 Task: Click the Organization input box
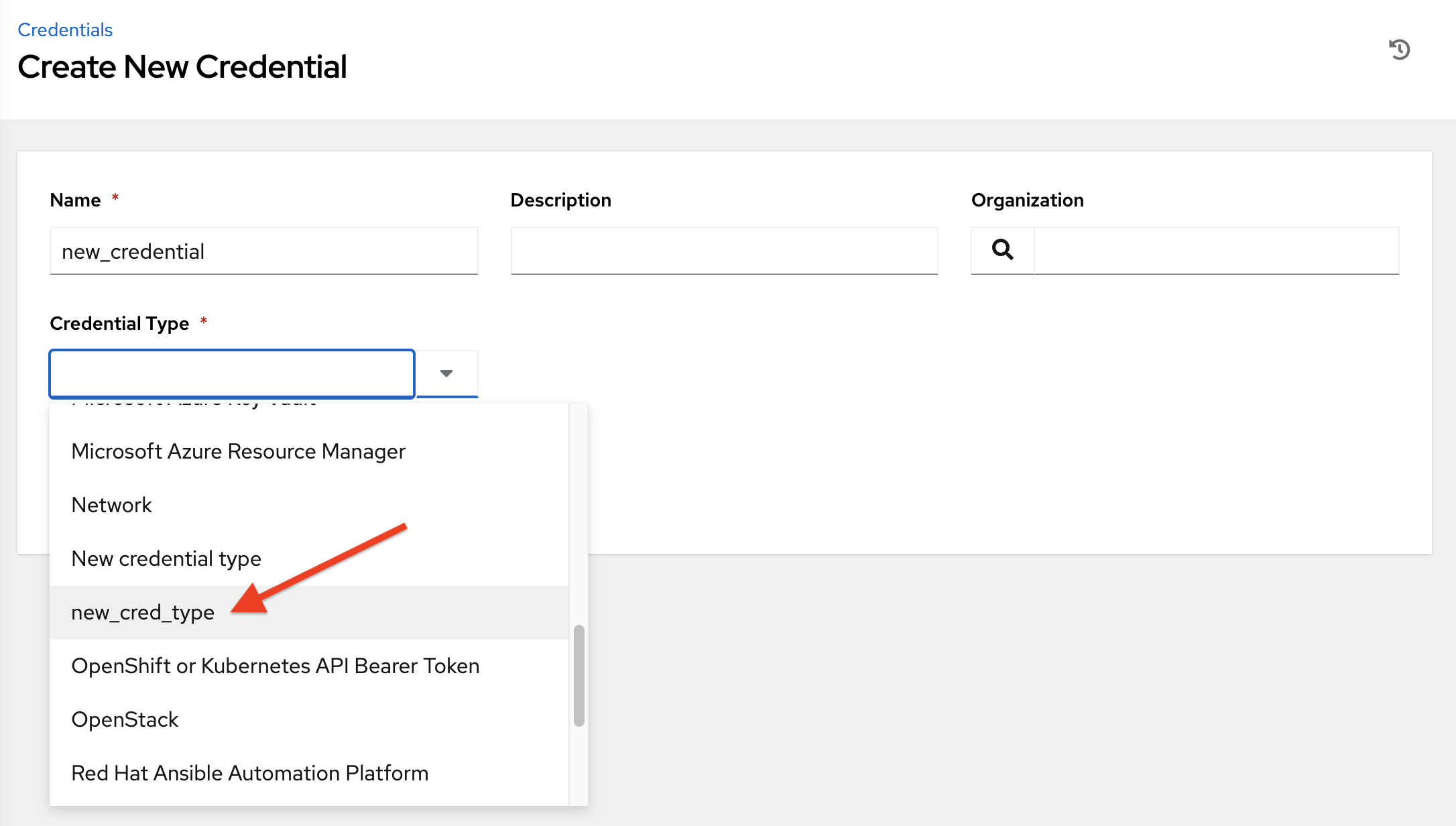(1215, 250)
